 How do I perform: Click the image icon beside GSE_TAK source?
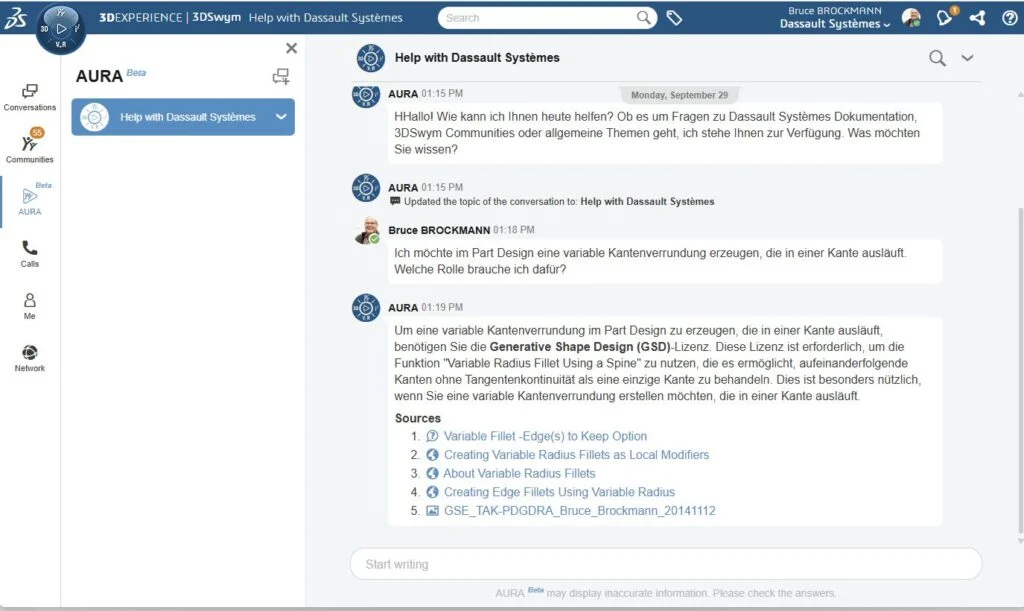(432, 510)
